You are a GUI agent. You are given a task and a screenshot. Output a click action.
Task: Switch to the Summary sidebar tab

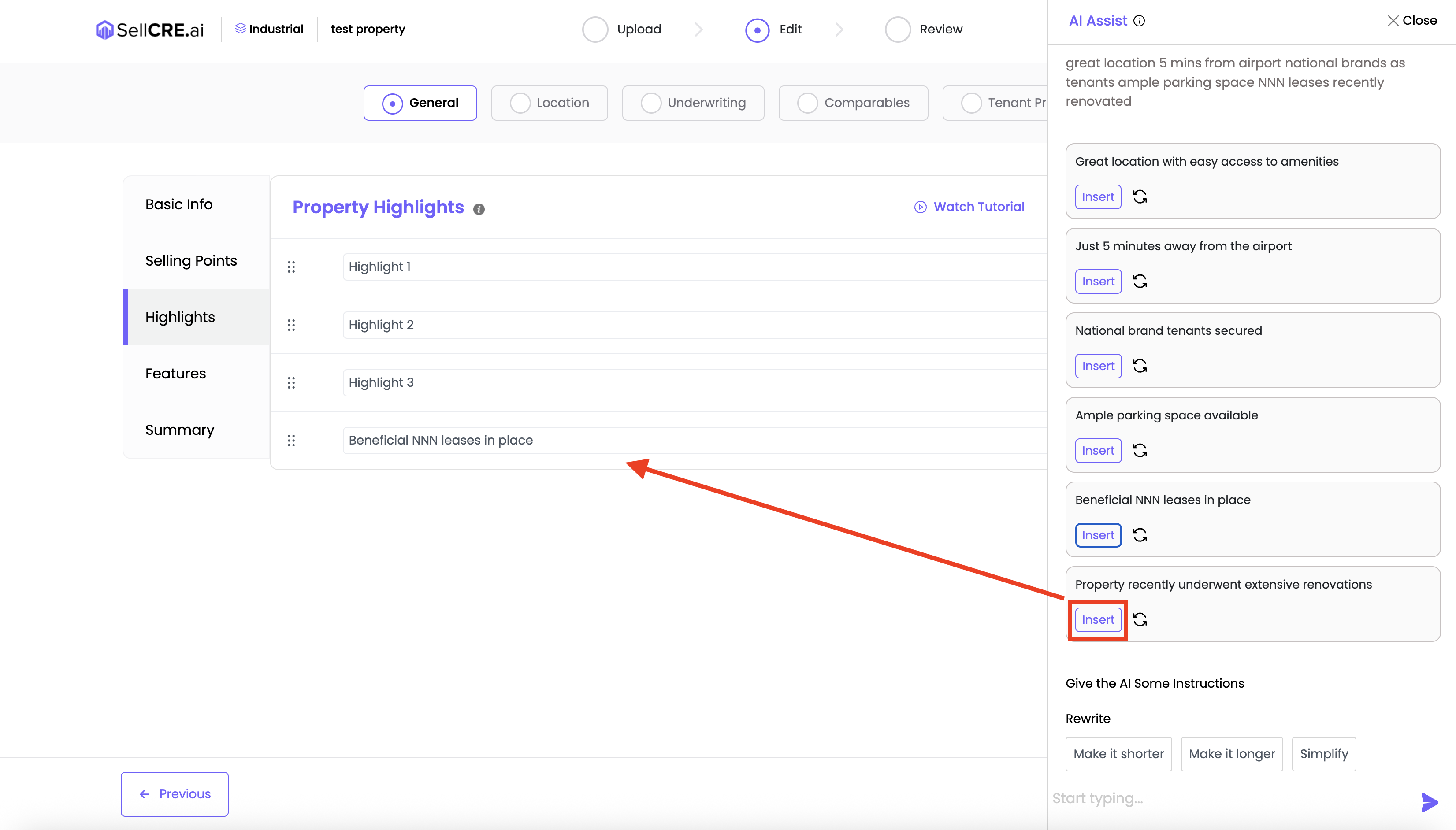(180, 430)
